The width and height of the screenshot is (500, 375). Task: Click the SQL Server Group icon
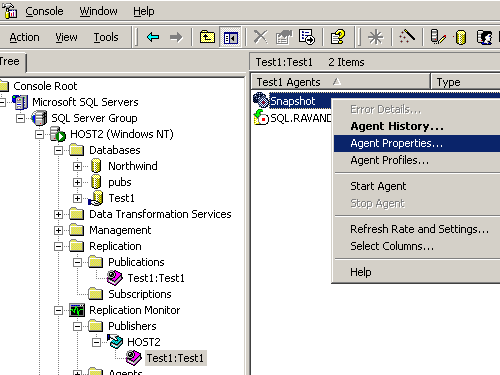coord(39,118)
